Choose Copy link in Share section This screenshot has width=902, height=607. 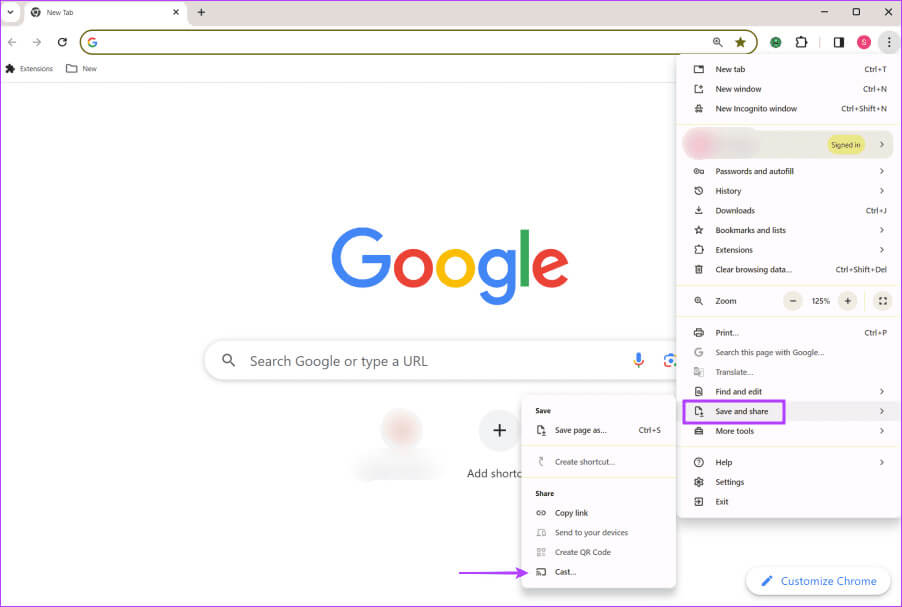(598, 513)
